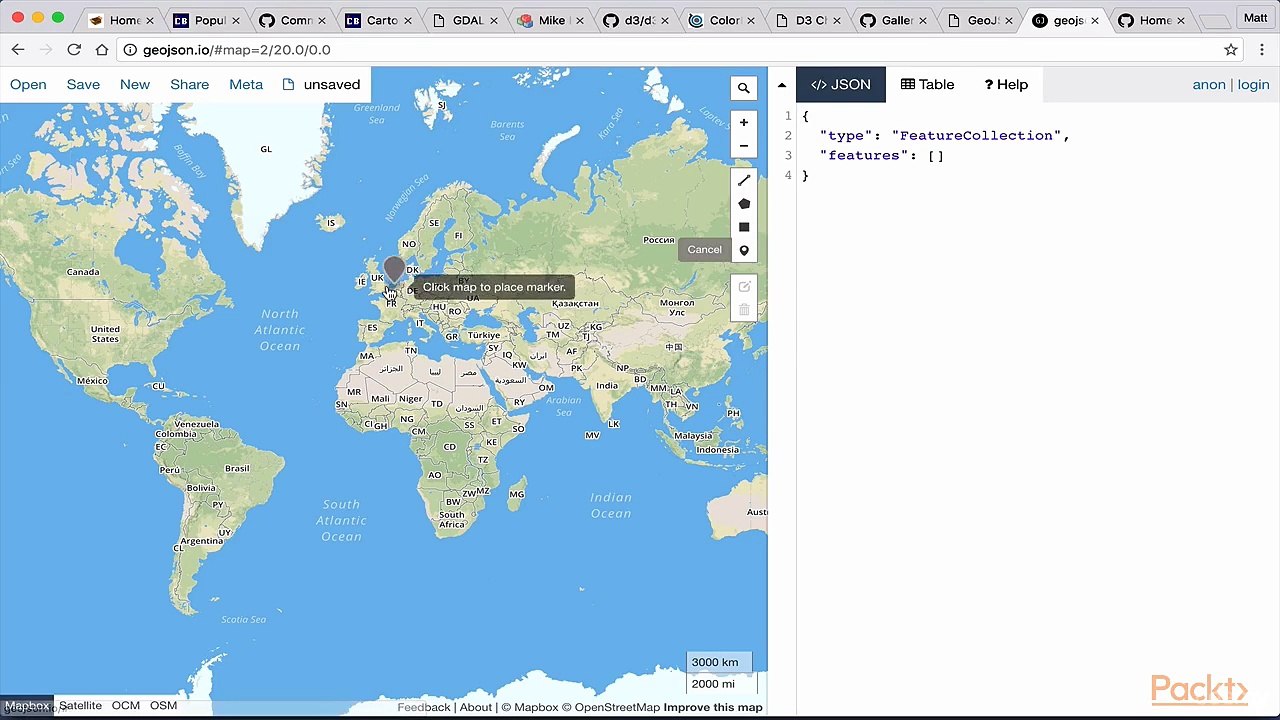Open the Share menu
1280x720 pixels.
pyautogui.click(x=189, y=85)
